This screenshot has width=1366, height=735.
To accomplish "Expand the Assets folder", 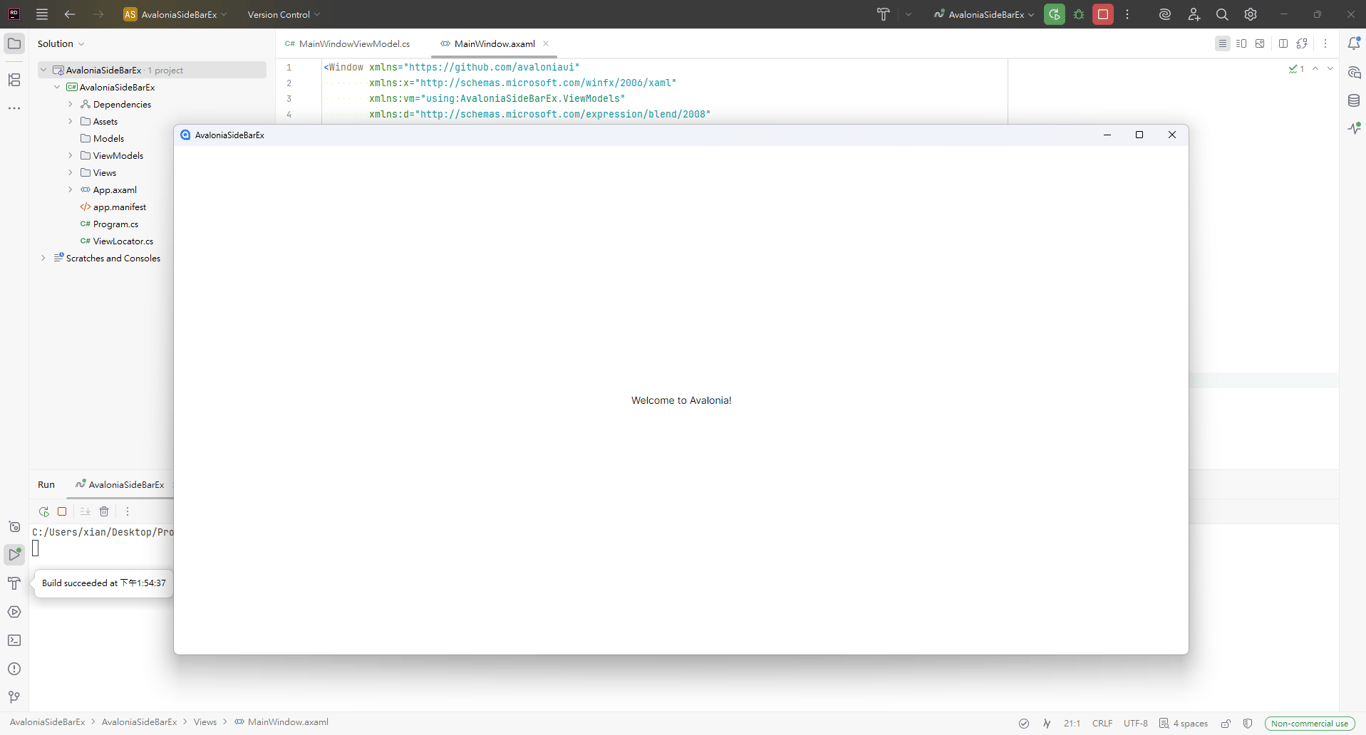I will tap(71, 121).
